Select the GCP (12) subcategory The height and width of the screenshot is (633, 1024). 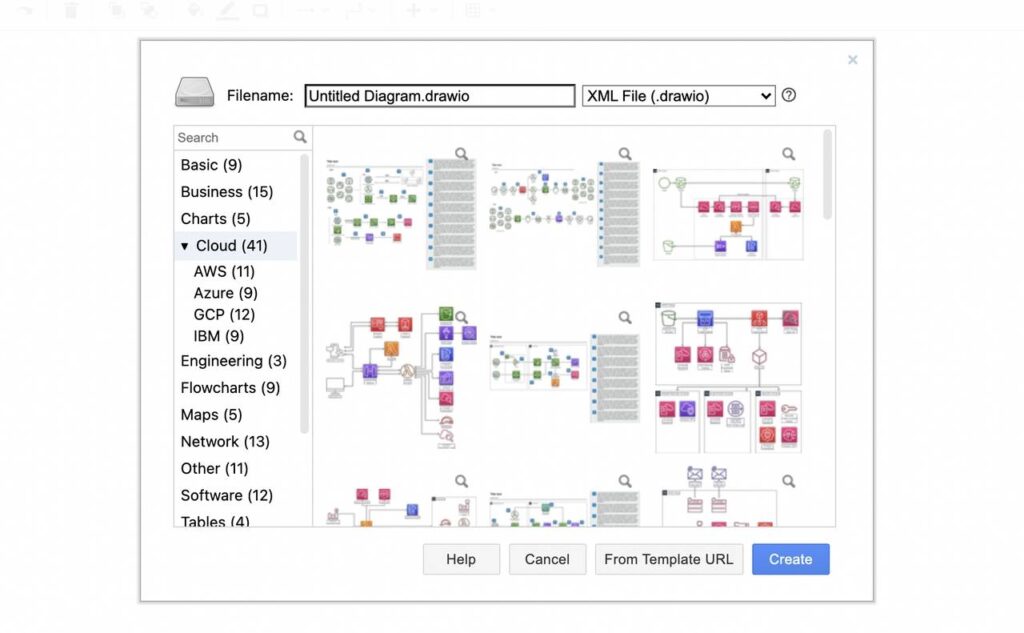(224, 315)
